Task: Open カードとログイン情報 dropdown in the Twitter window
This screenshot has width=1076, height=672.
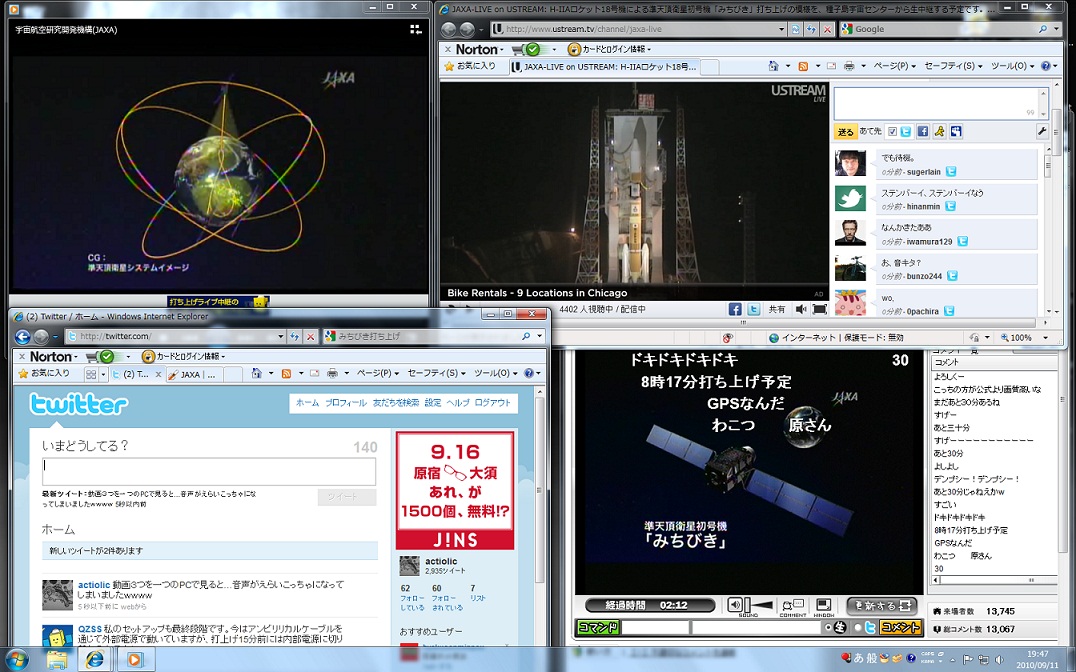Action: point(185,356)
